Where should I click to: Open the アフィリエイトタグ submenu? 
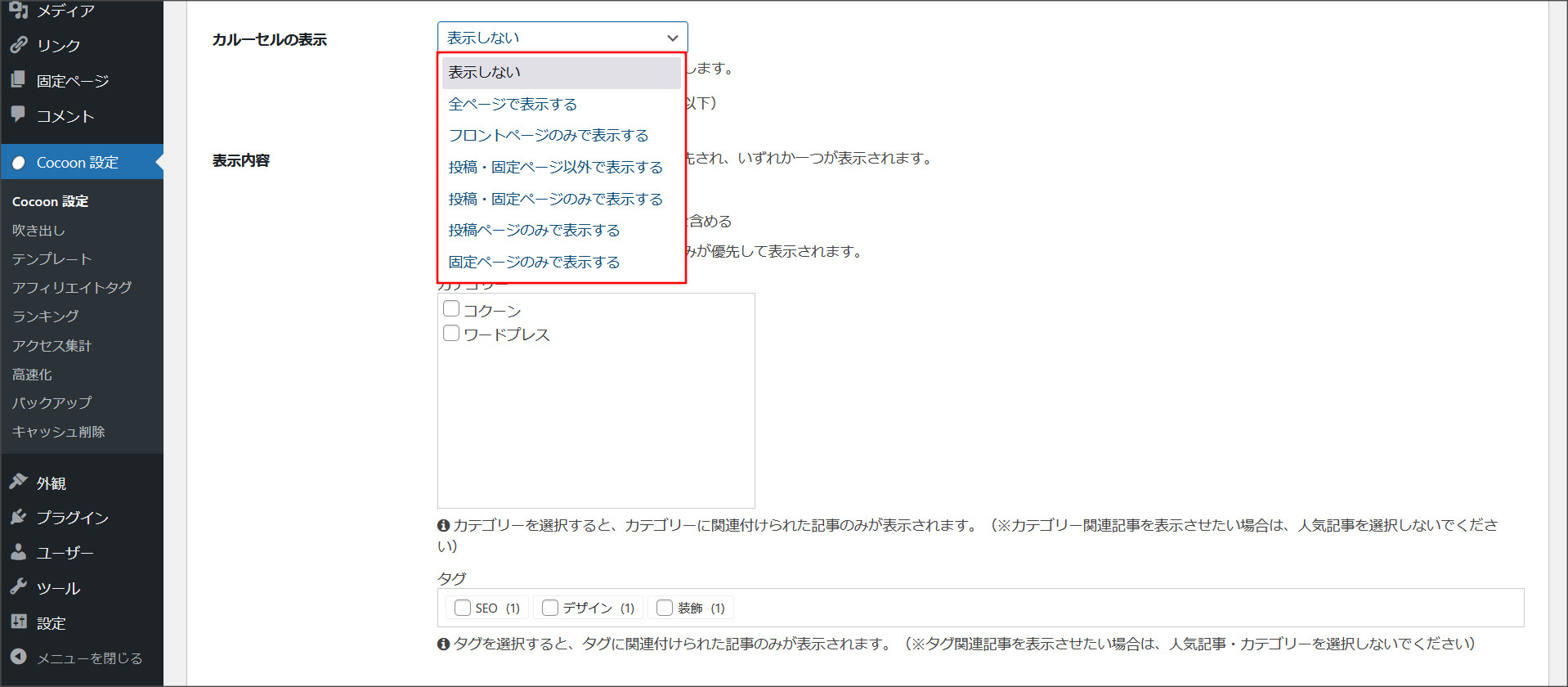pos(72,288)
